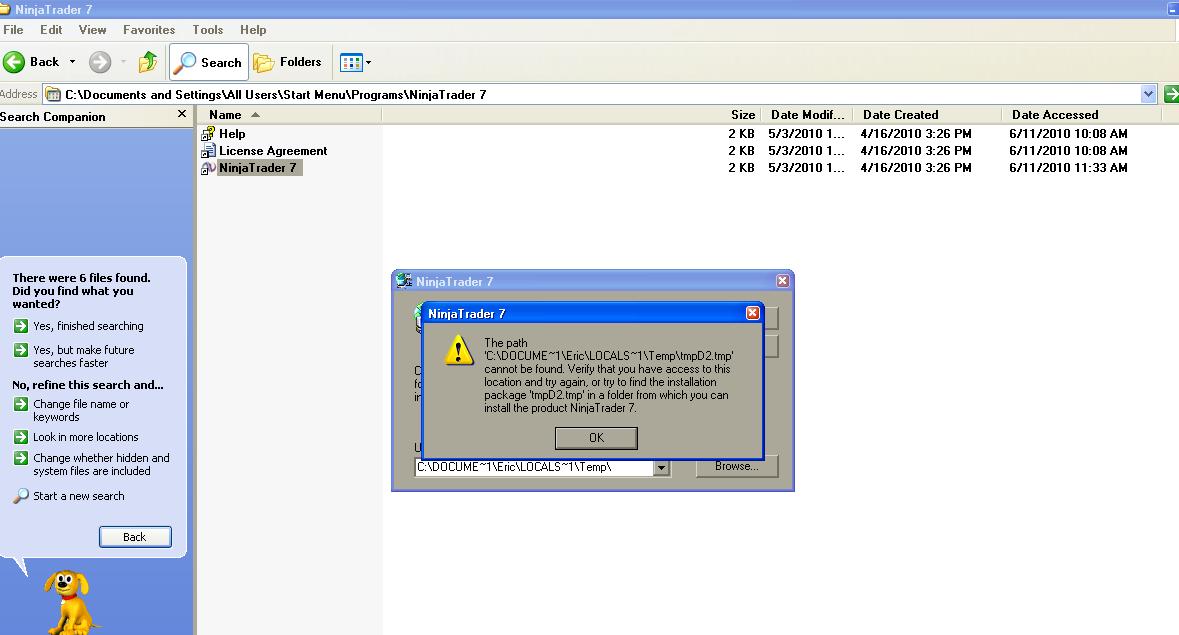Screen dimensions: 1179x635
Task: Select the License Agreement file icon
Action: 208,151
